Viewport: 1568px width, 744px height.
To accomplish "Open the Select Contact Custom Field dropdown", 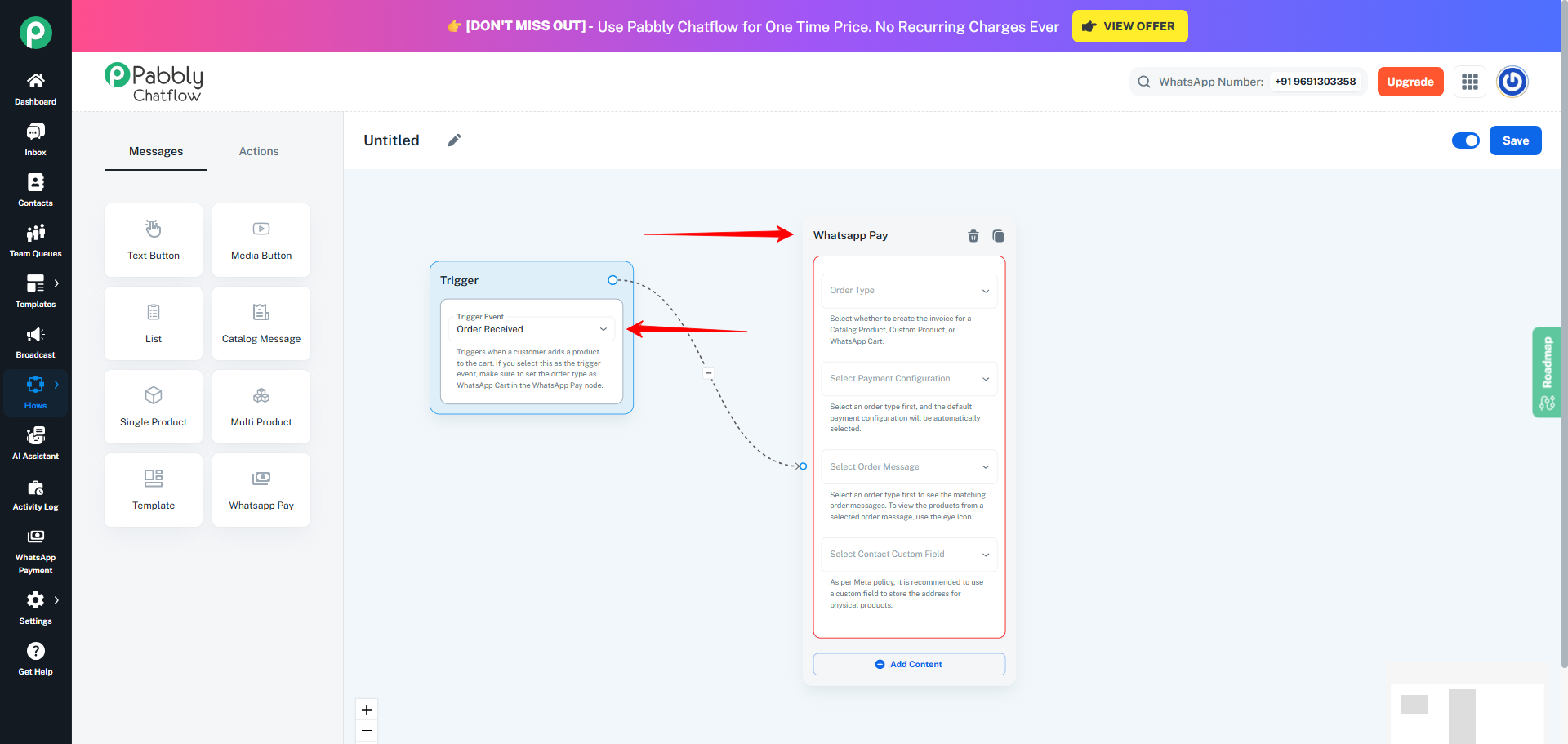I will 909,555.
